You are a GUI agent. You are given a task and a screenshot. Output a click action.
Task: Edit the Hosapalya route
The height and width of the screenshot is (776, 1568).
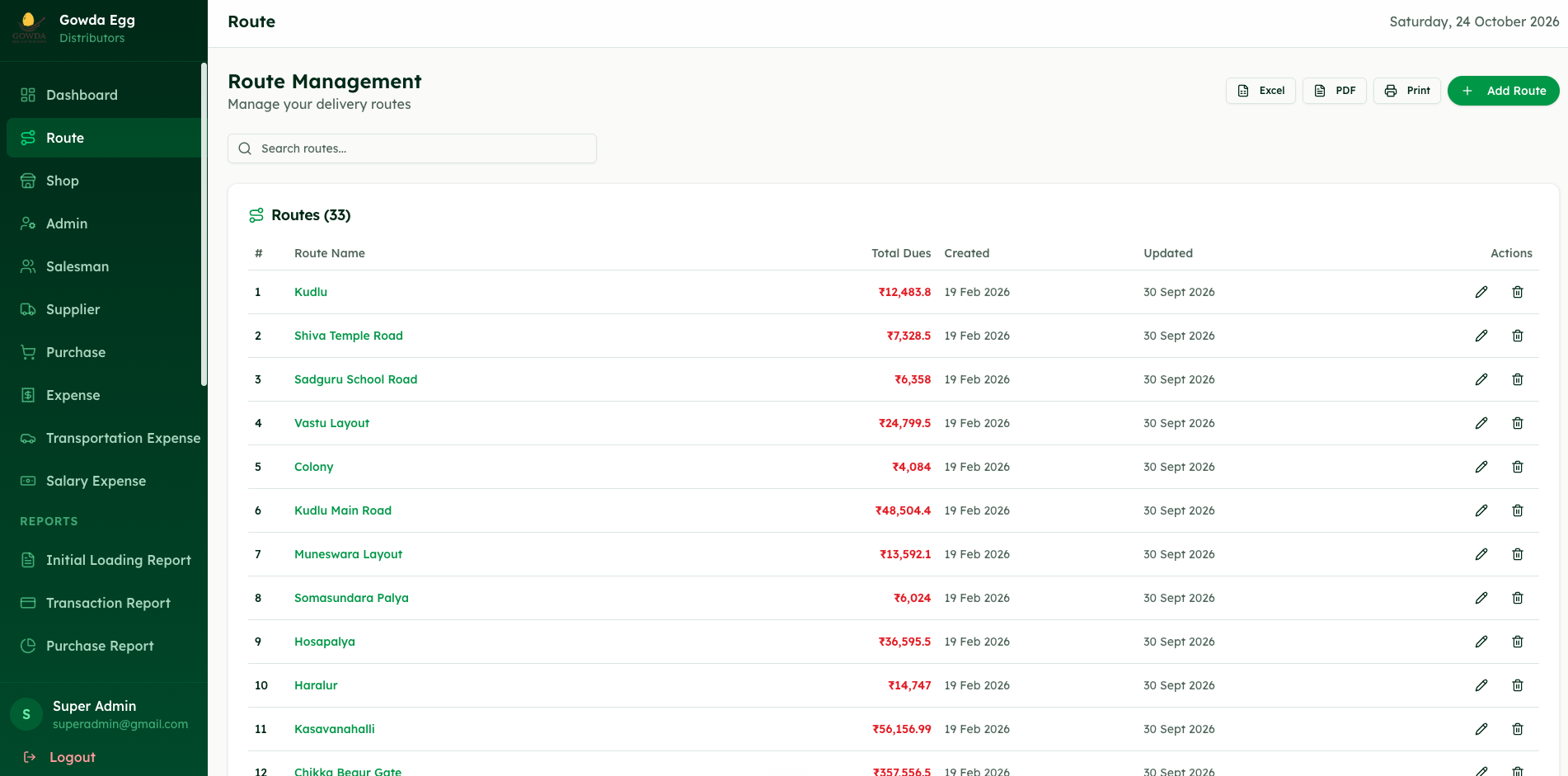(1481, 642)
